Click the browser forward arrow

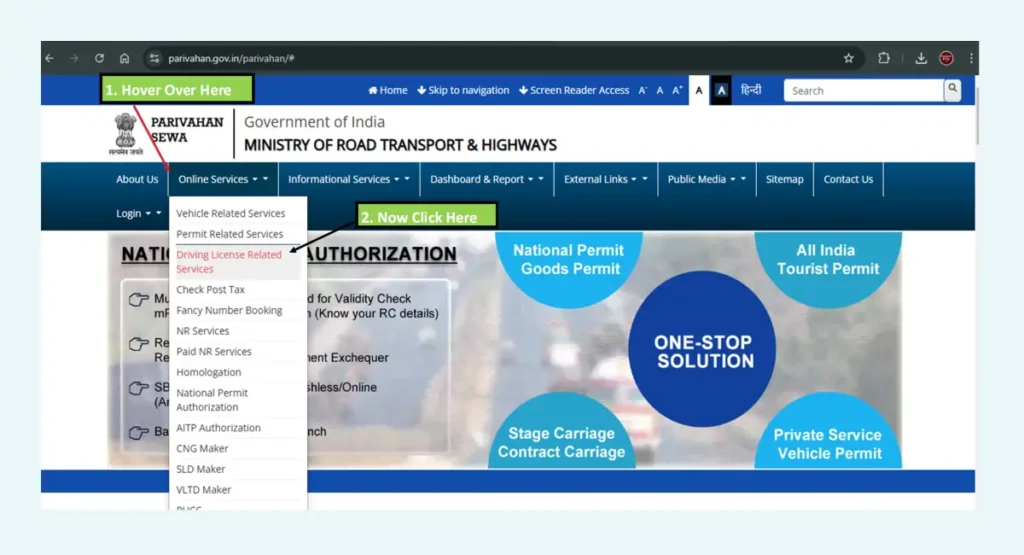pos(74,58)
